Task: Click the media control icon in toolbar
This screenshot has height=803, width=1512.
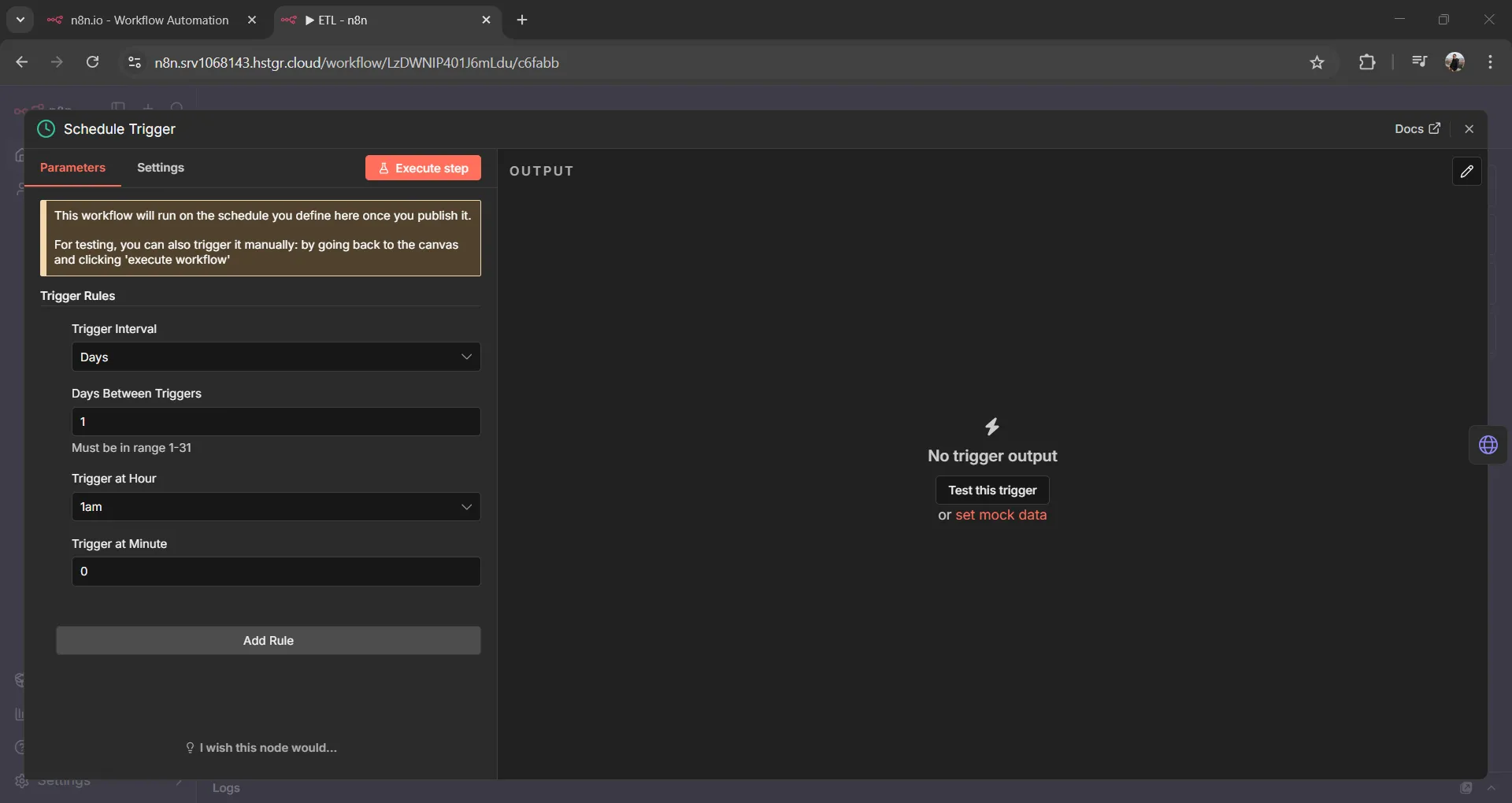Action: [1419, 63]
